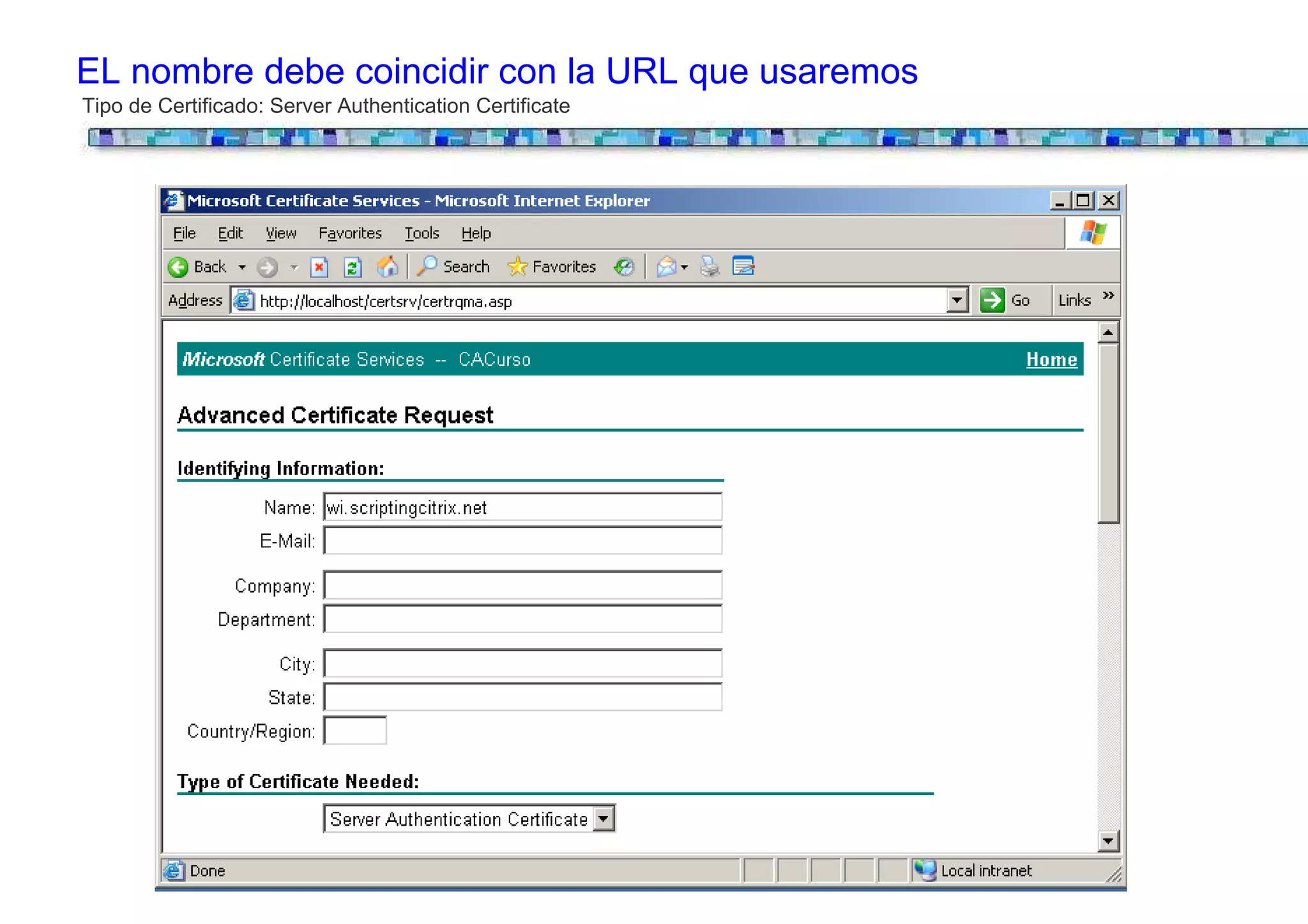Screen dimensions: 1308x924
Task: Click the 'Type of Certificate Needed:' label
Action: 298,782
